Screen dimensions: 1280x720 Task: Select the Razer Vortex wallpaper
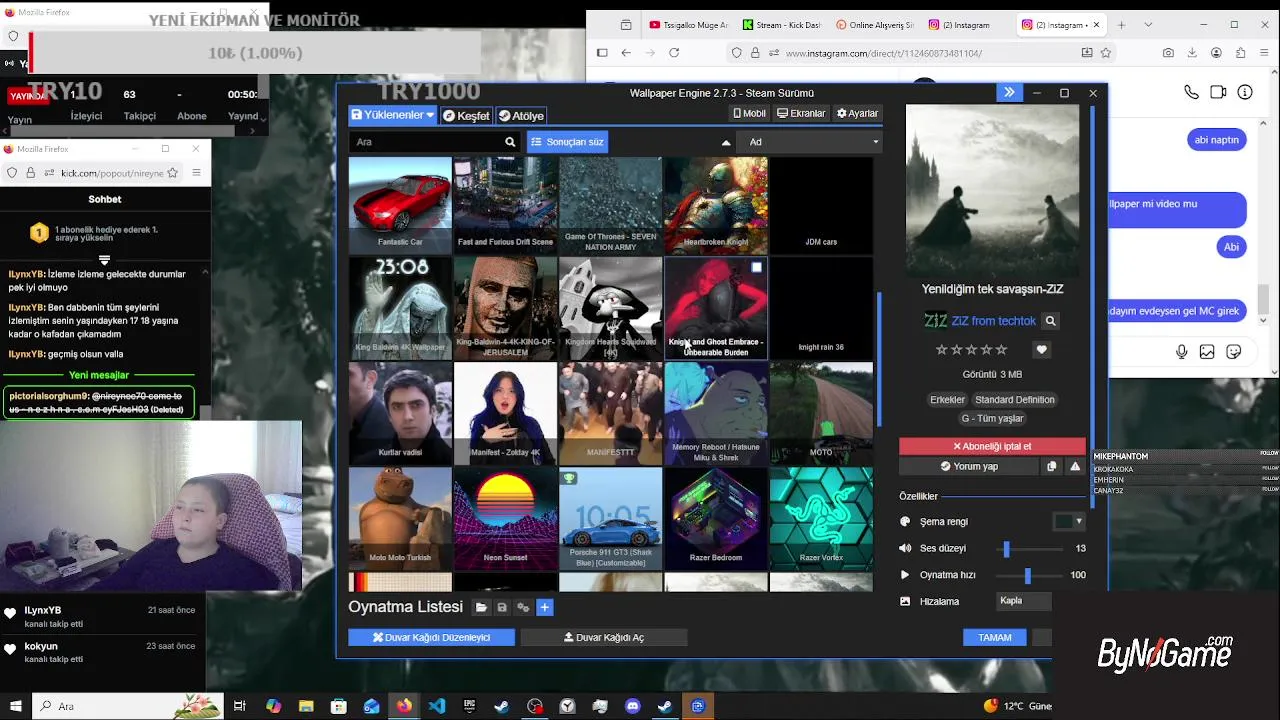click(821, 518)
